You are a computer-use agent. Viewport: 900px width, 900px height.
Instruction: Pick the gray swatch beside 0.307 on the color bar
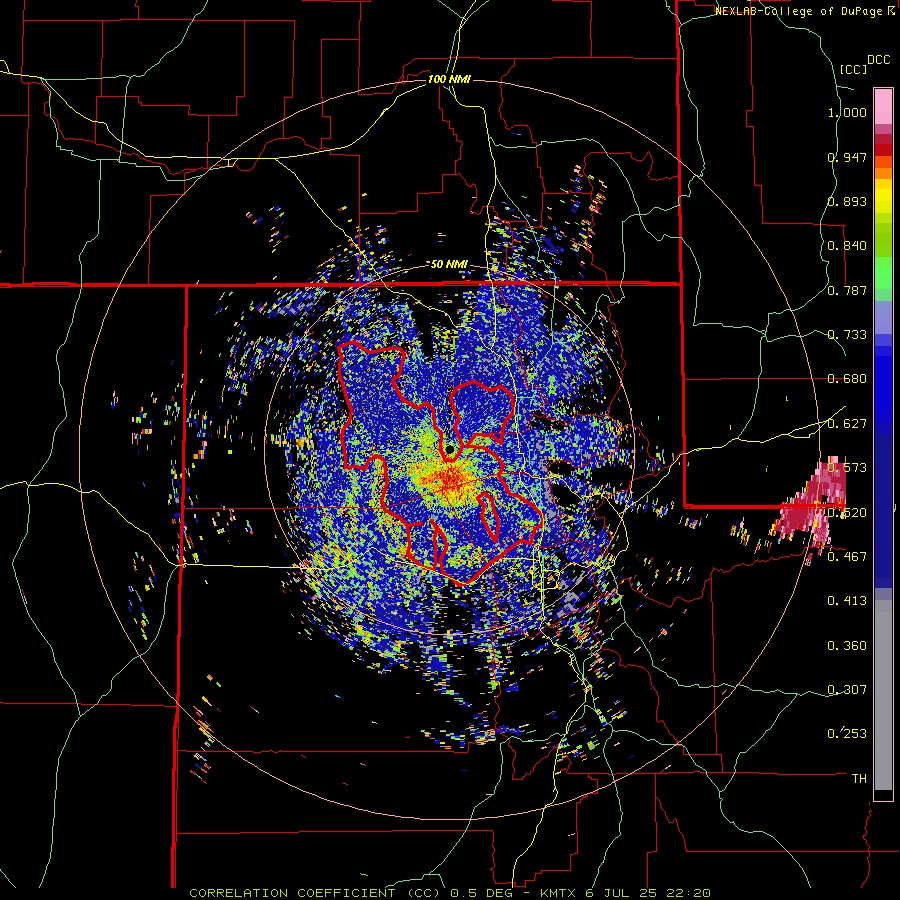[x=883, y=695]
